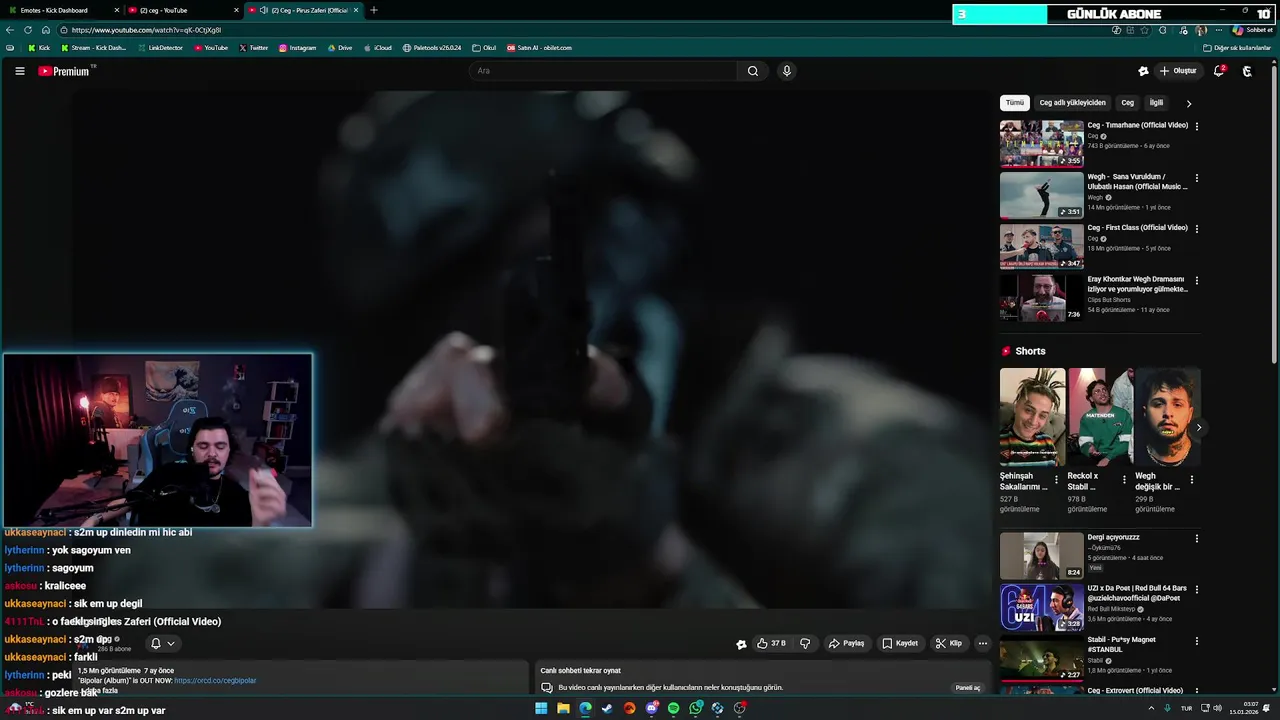Click the sparkle Ask icon left of the like button

pyautogui.click(x=741, y=644)
